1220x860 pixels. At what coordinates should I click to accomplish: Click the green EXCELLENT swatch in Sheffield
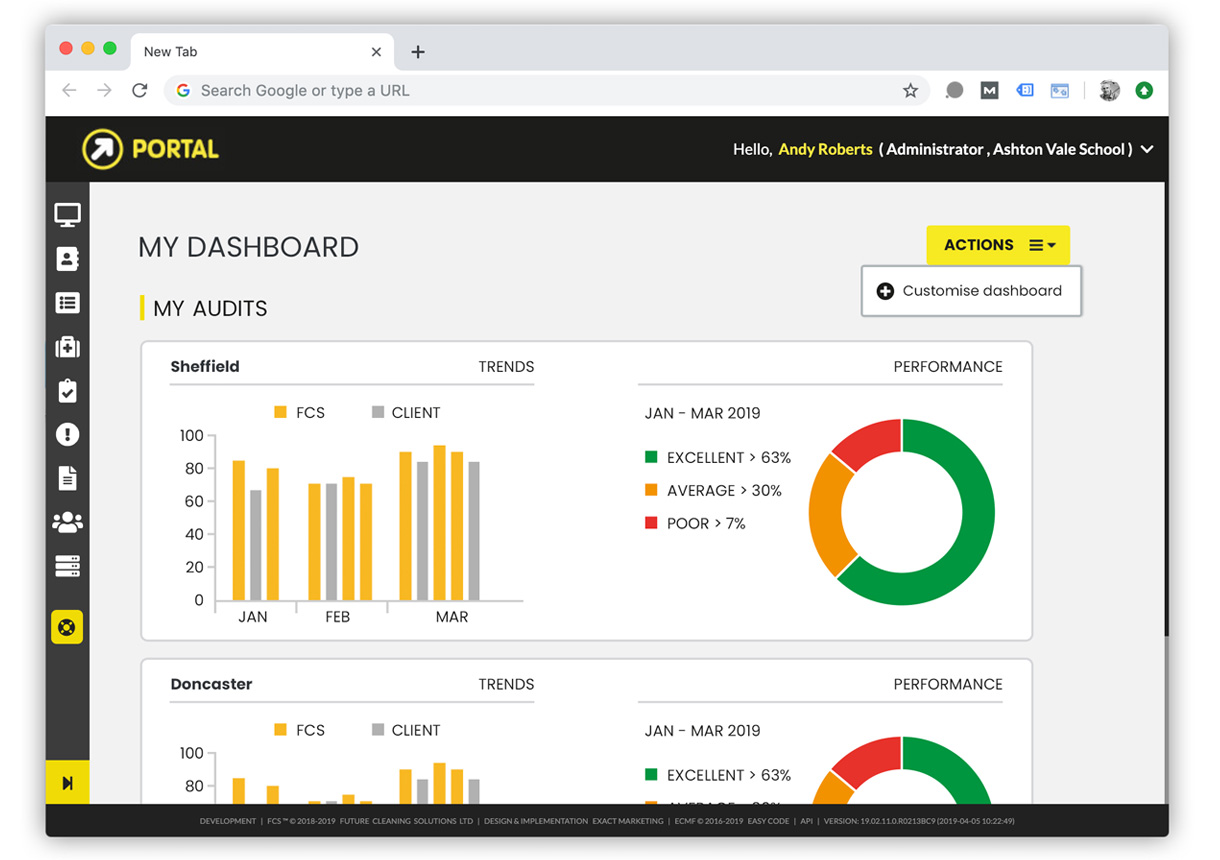[651, 457]
